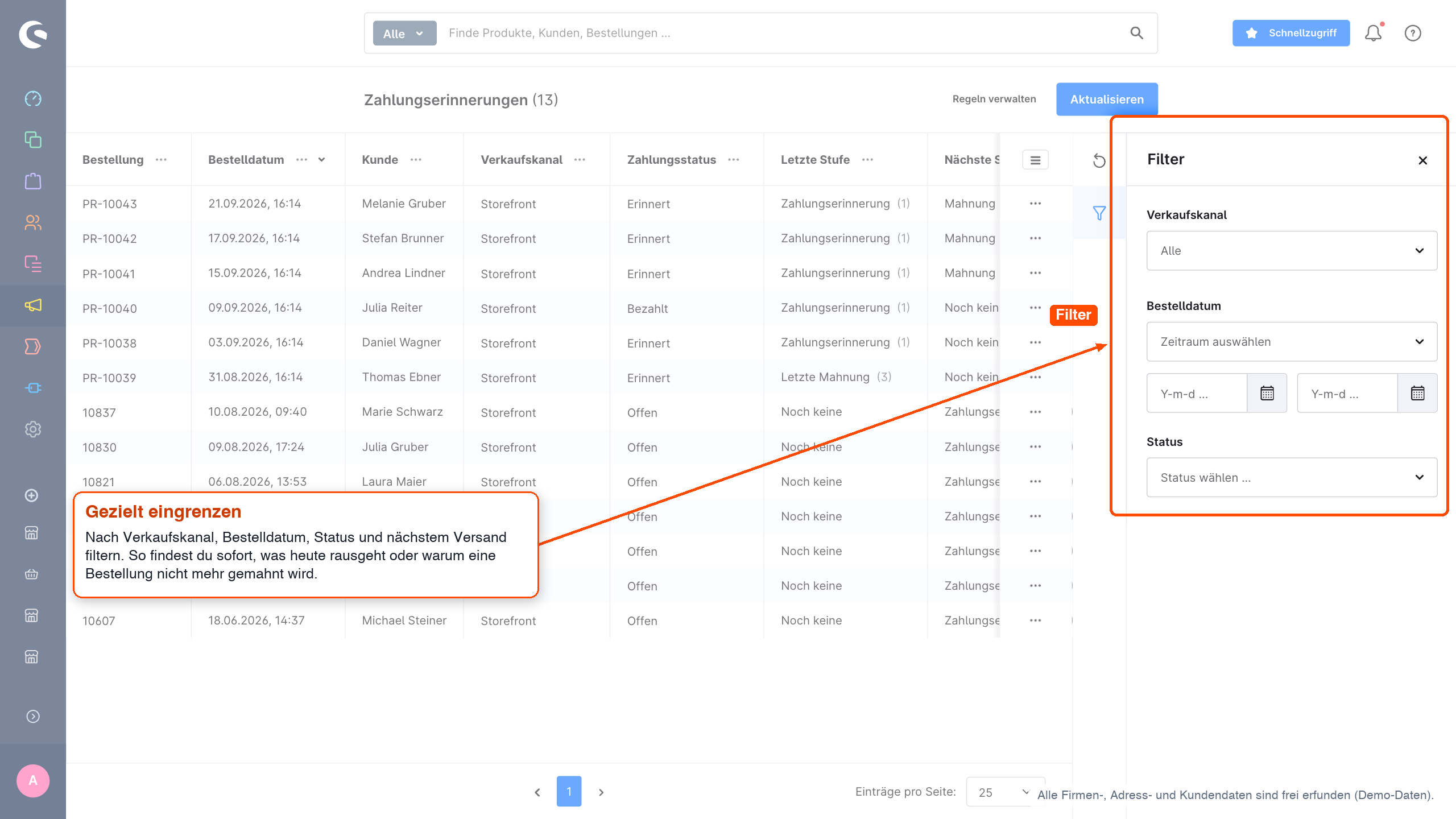Click order PR-10040 cell
Screen dimensions: 1456x819
pyautogui.click(x=110, y=309)
